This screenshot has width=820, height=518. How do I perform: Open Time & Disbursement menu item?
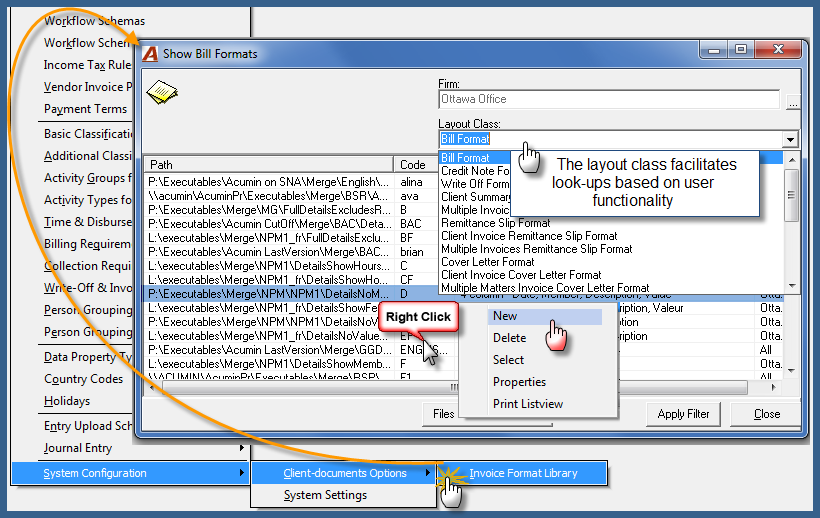pos(88,222)
